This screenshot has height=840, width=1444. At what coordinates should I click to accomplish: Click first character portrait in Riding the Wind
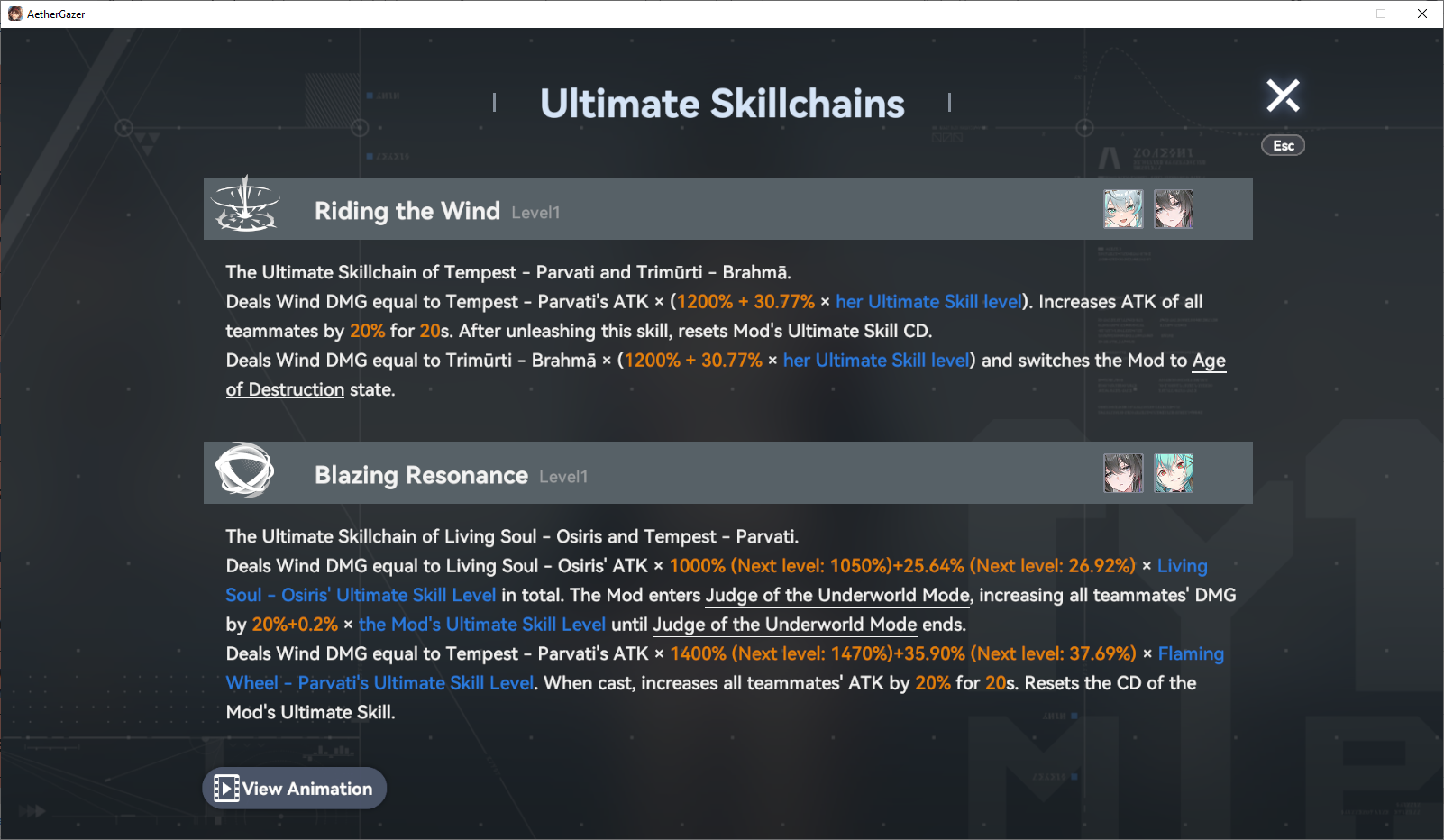tap(1123, 209)
